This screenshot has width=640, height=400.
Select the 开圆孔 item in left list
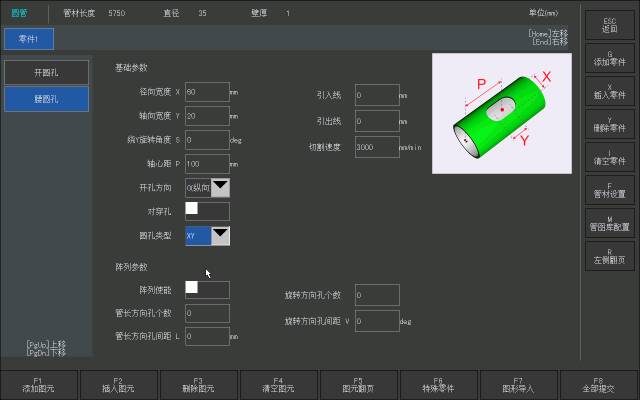pos(46,73)
